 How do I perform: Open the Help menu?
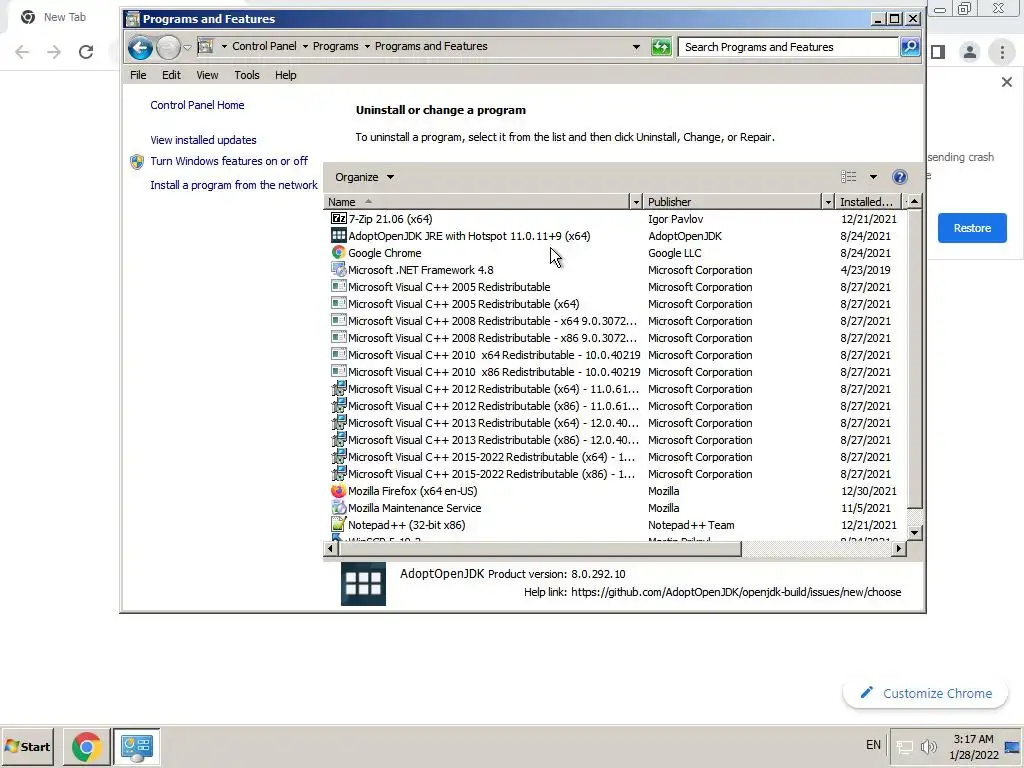(x=285, y=75)
